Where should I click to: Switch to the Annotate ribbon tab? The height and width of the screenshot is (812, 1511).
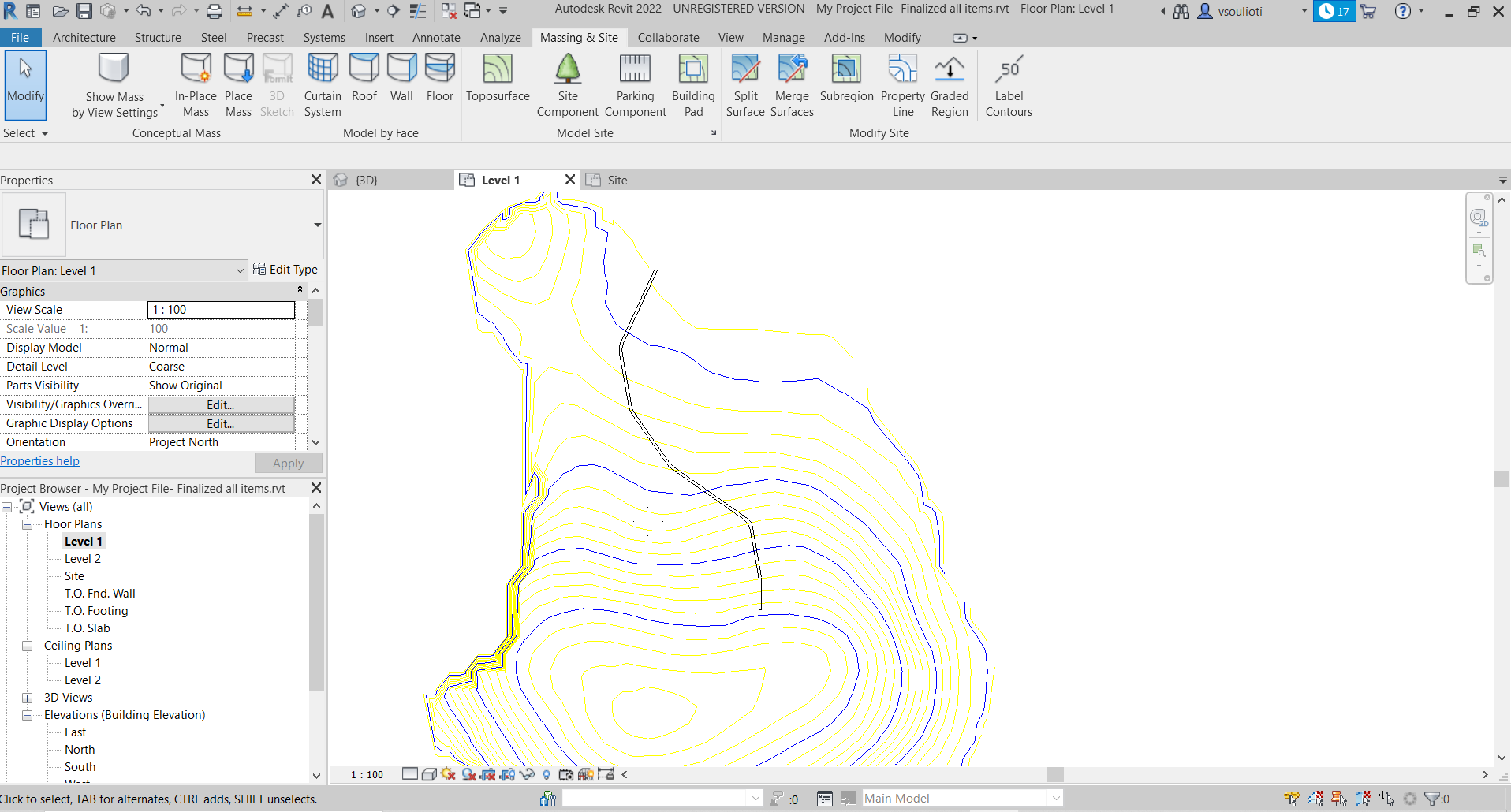pos(436,38)
